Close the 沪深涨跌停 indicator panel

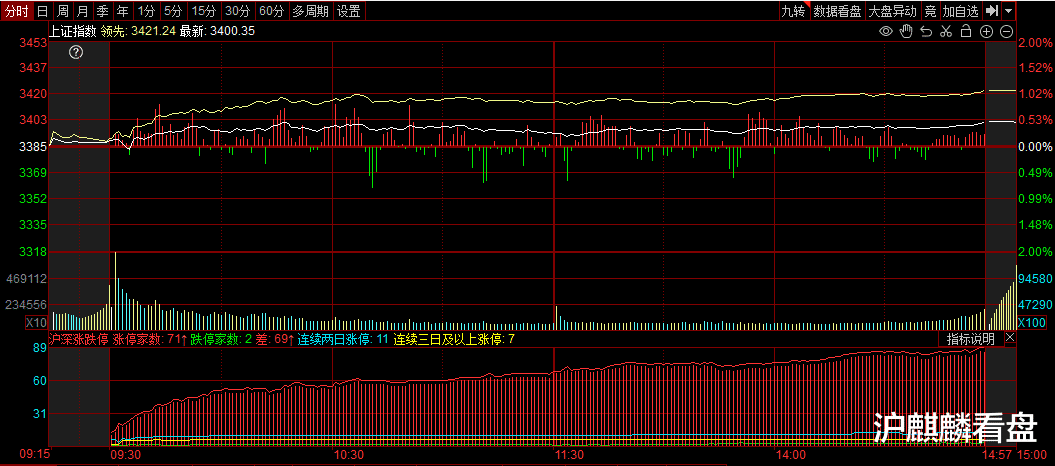point(1010,338)
